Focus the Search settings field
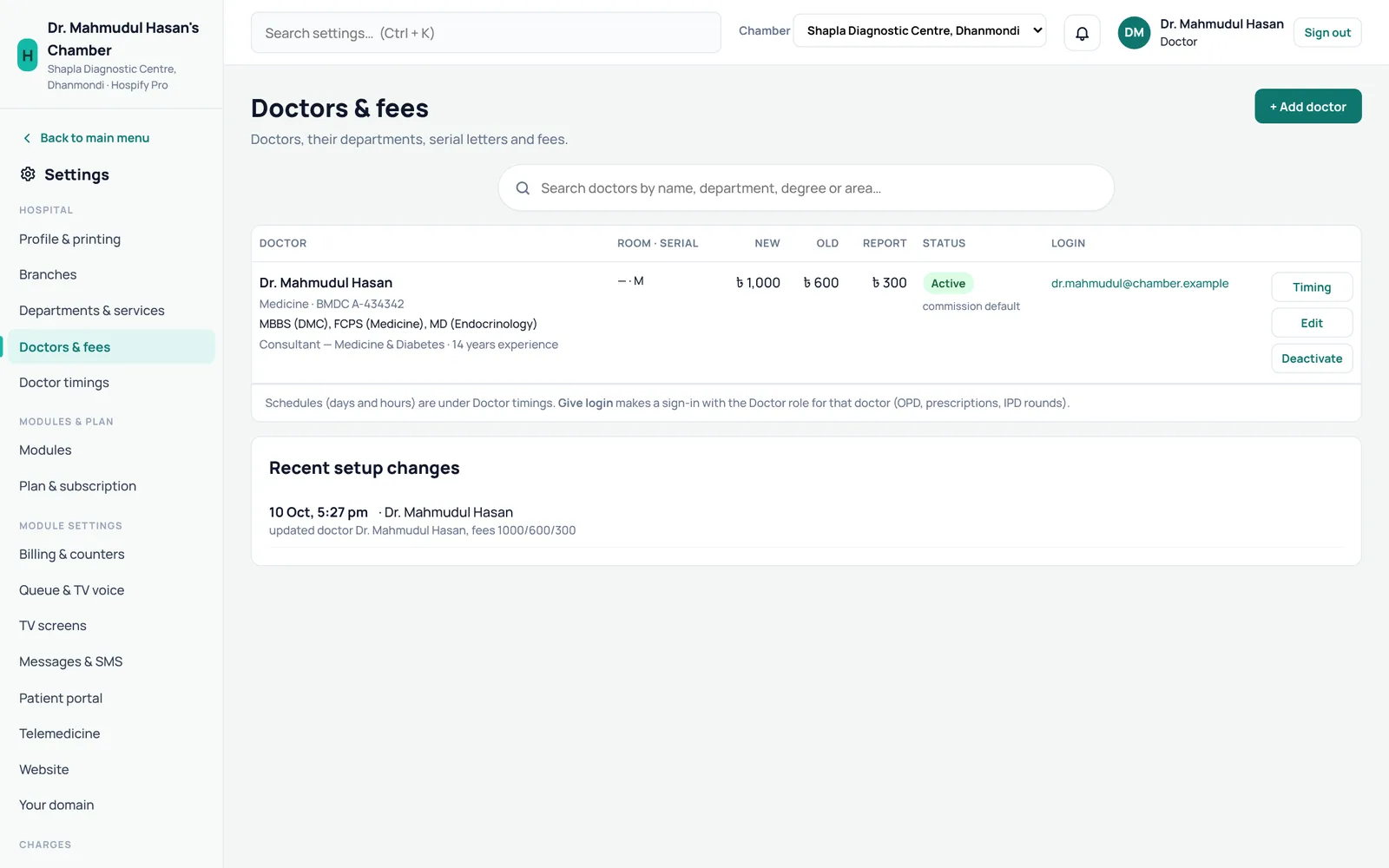Viewport: 1389px width, 868px height. click(485, 33)
